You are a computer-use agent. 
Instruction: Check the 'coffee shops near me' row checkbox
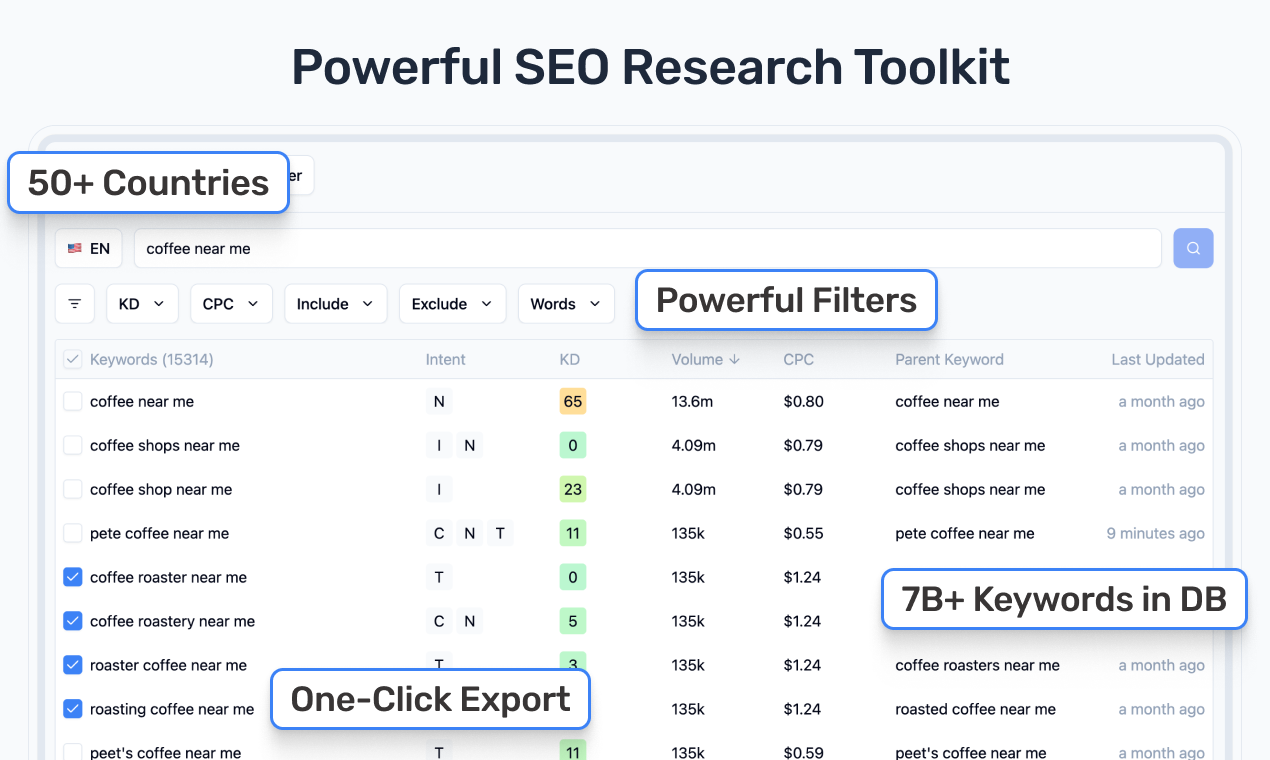coord(73,445)
